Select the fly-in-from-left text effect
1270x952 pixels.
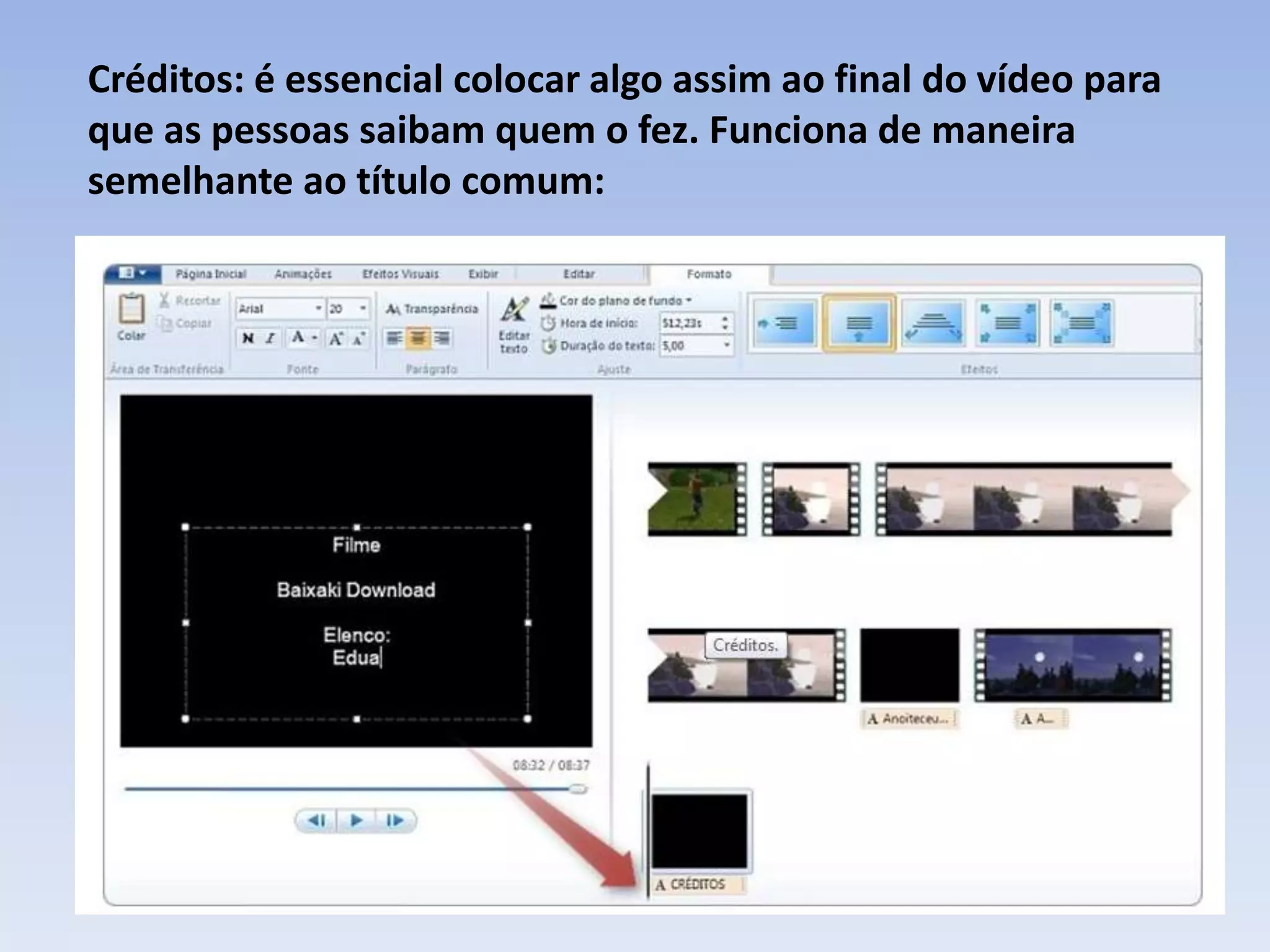[x=784, y=324]
